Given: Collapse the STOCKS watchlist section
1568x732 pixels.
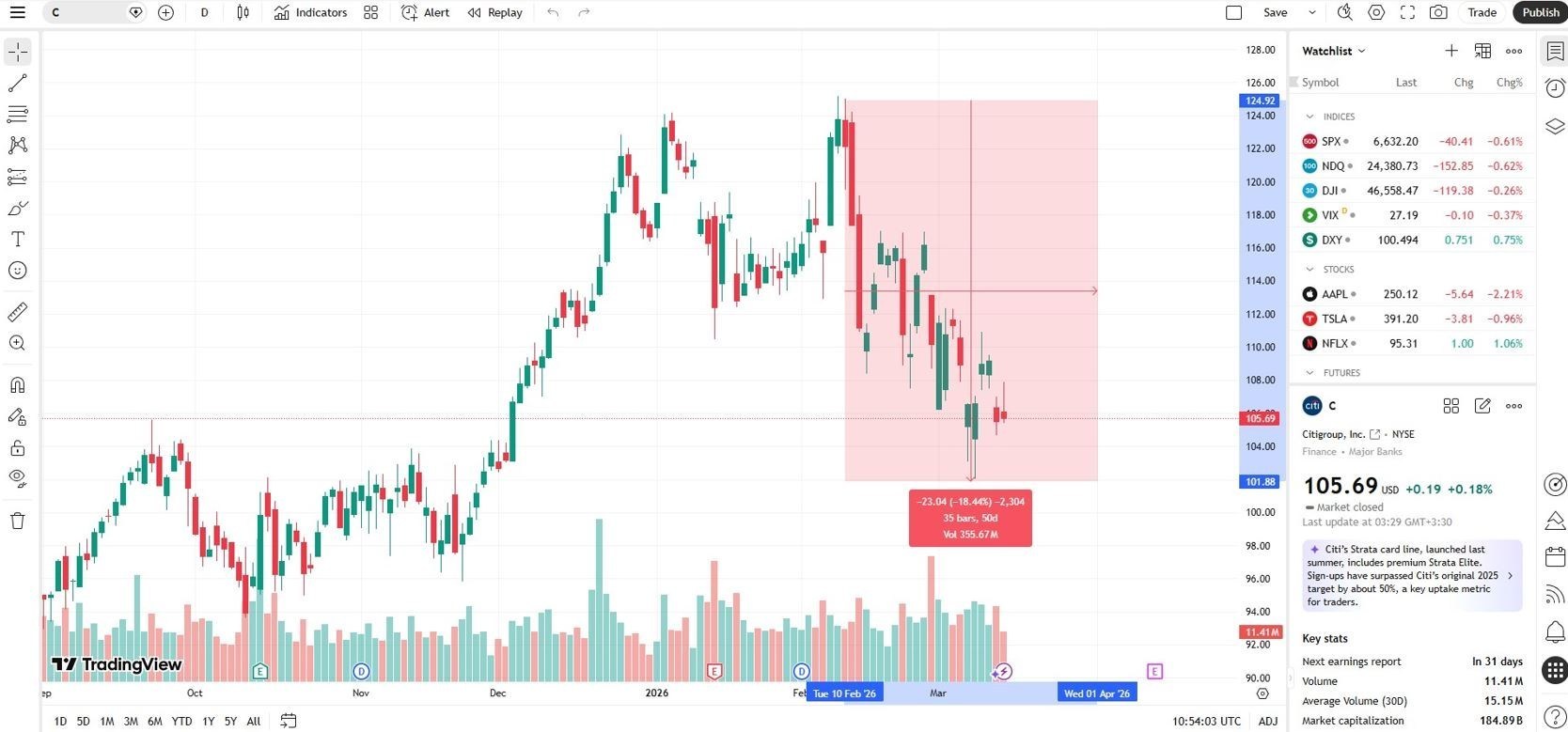Looking at the screenshot, I should [1310, 270].
